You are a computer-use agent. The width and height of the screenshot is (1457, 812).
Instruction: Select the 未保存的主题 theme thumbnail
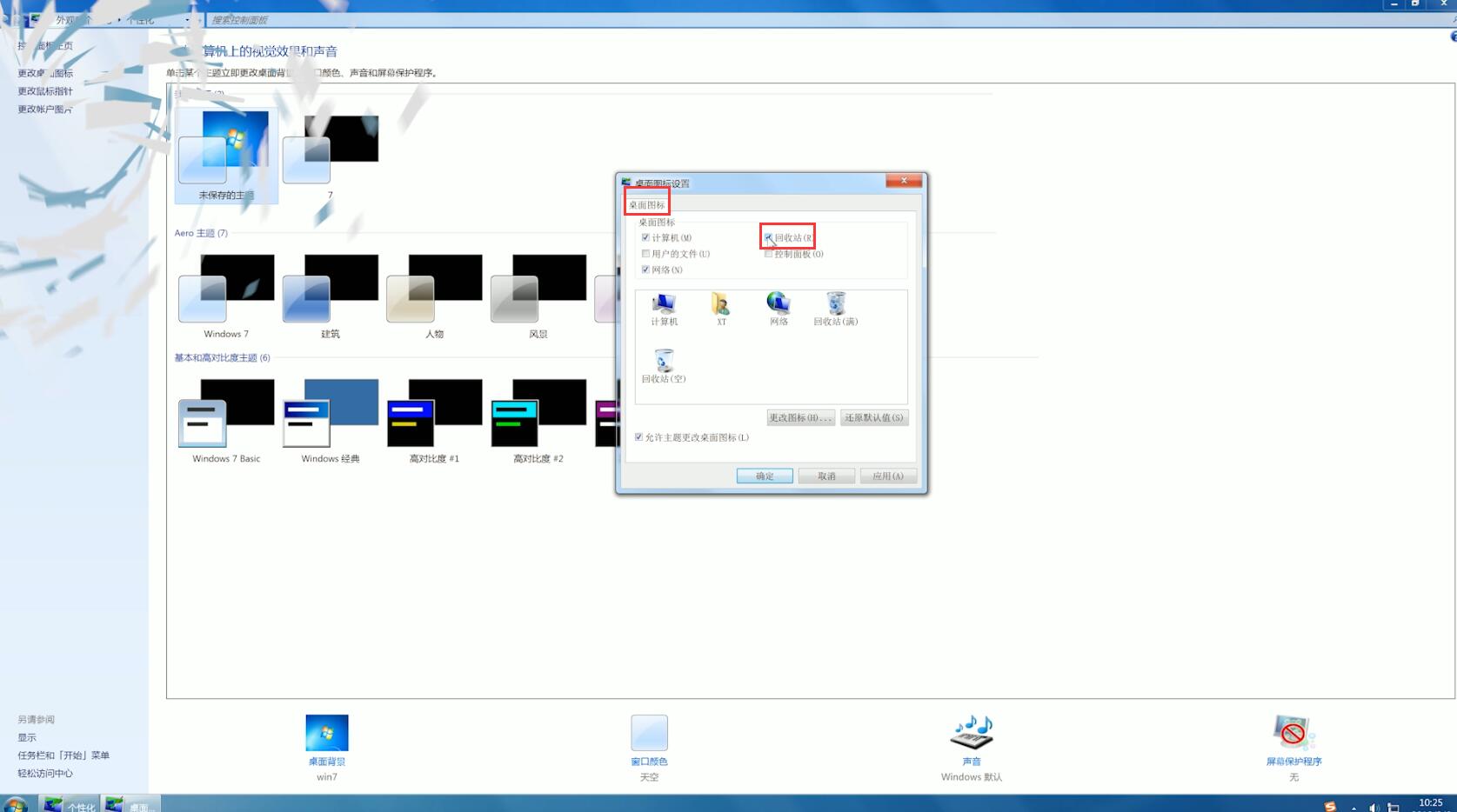pyautogui.click(x=226, y=156)
